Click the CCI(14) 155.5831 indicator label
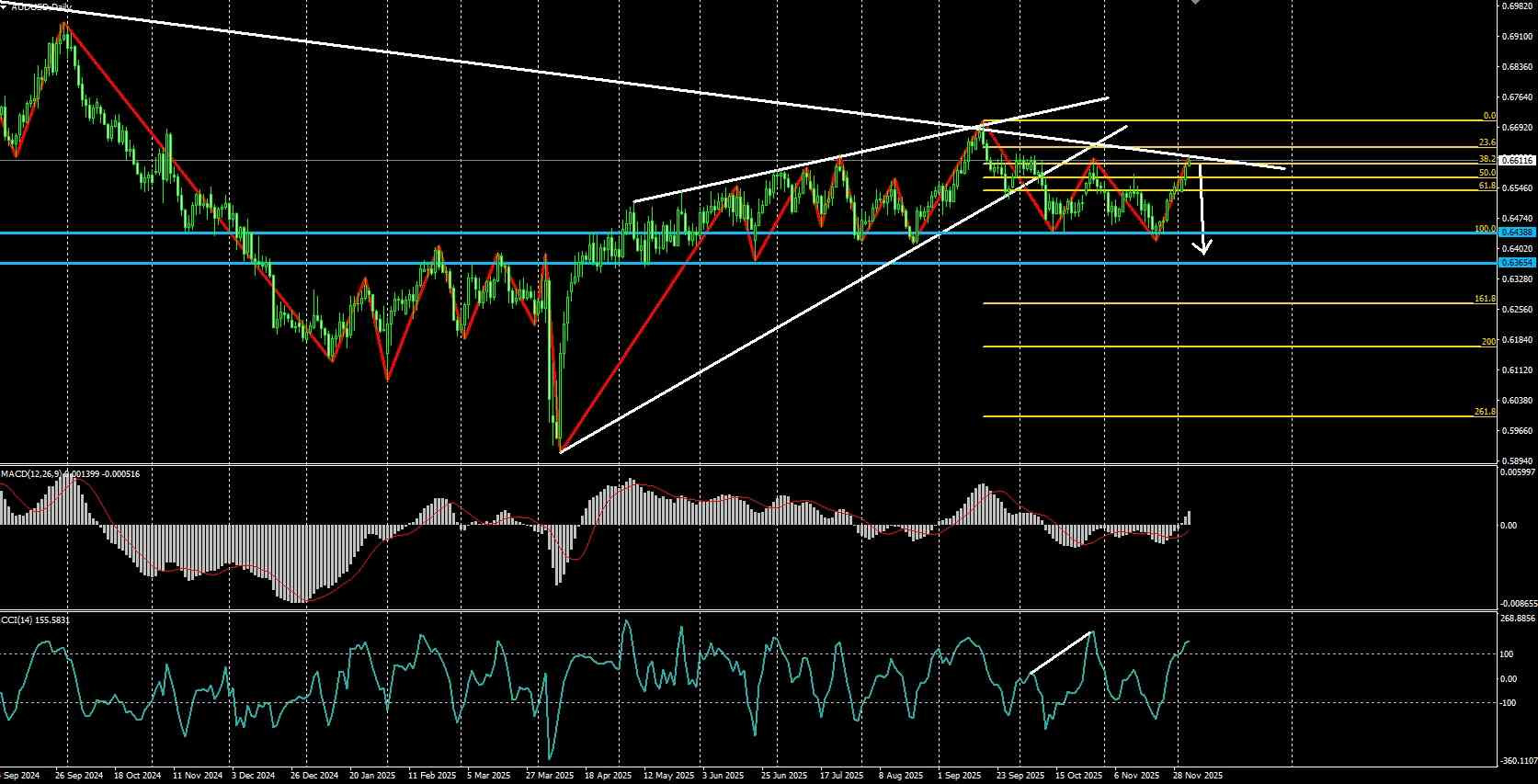1538x784 pixels. [x=35, y=620]
